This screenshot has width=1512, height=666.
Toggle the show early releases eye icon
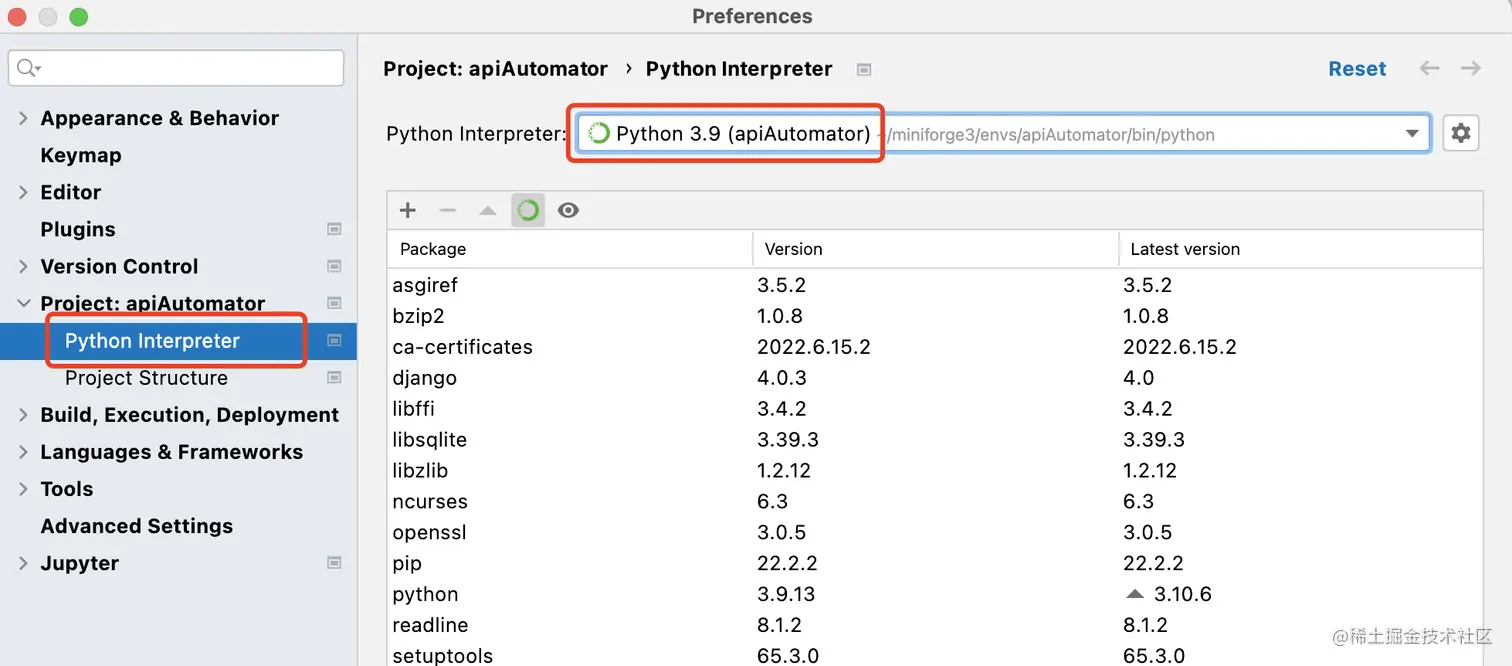[568, 210]
